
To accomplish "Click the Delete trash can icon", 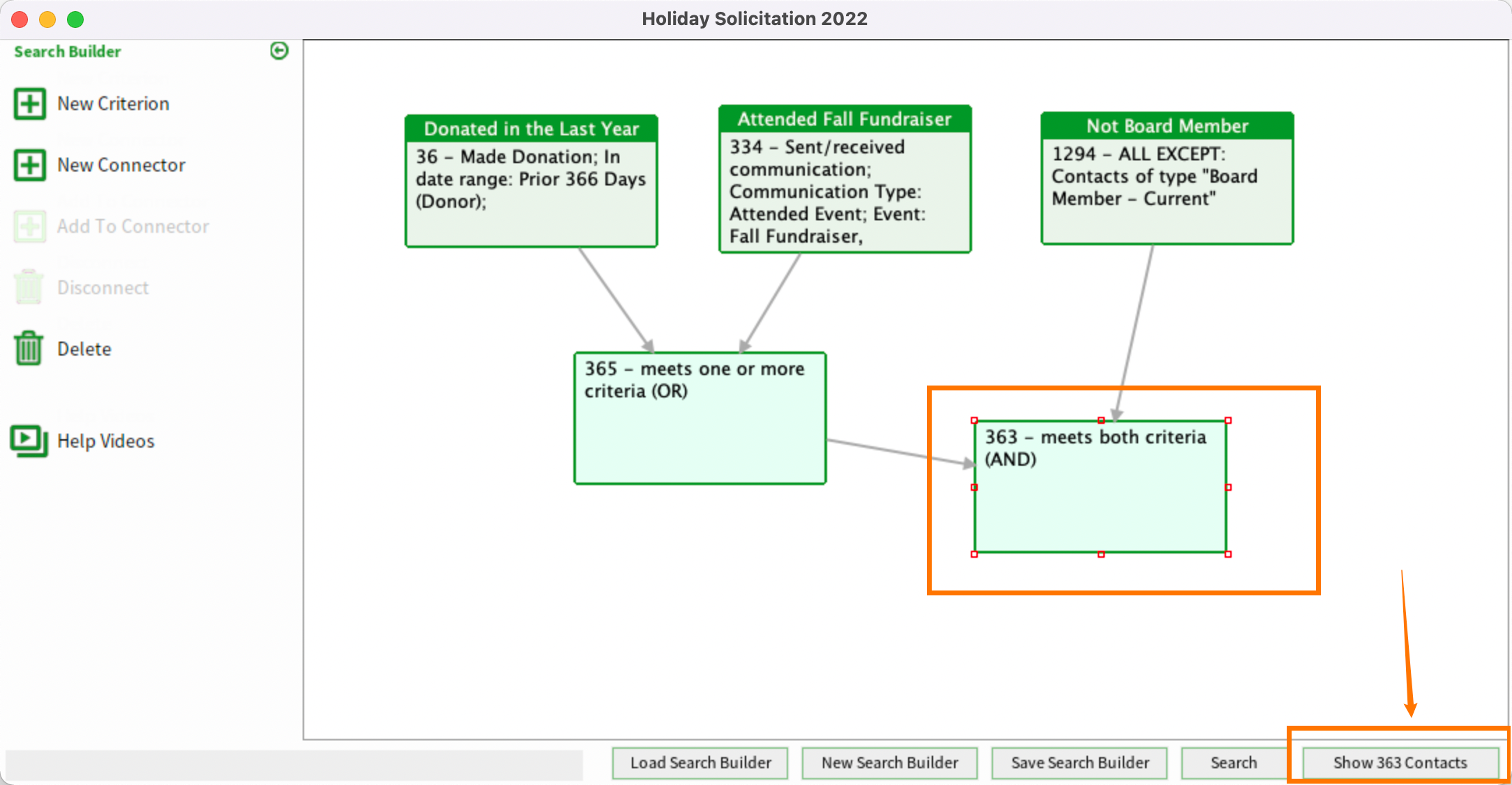I will point(29,349).
